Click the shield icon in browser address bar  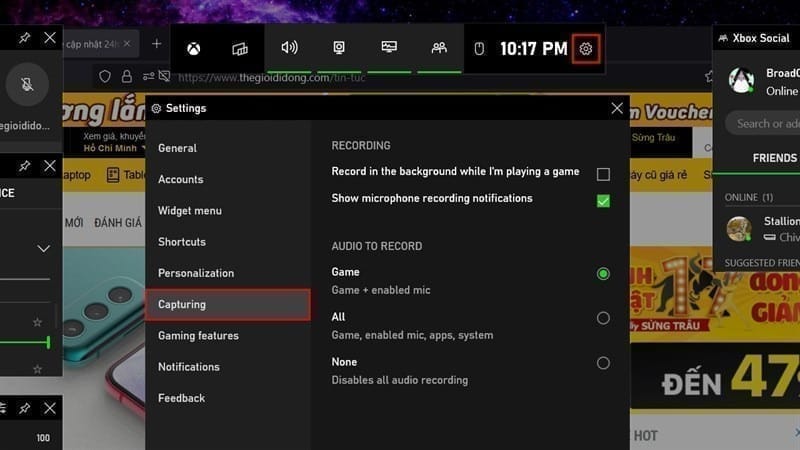[105, 77]
